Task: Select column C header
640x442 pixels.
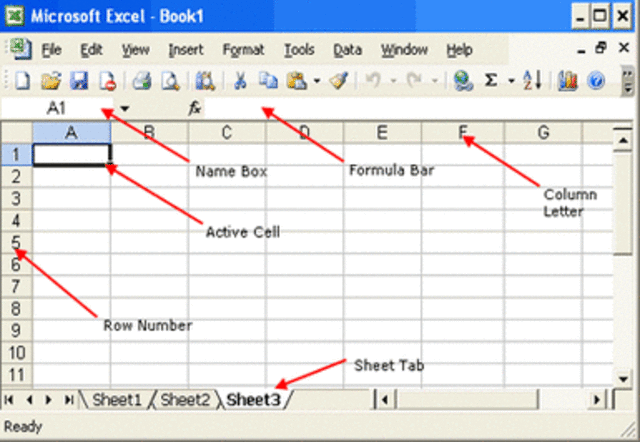Action: [x=227, y=133]
